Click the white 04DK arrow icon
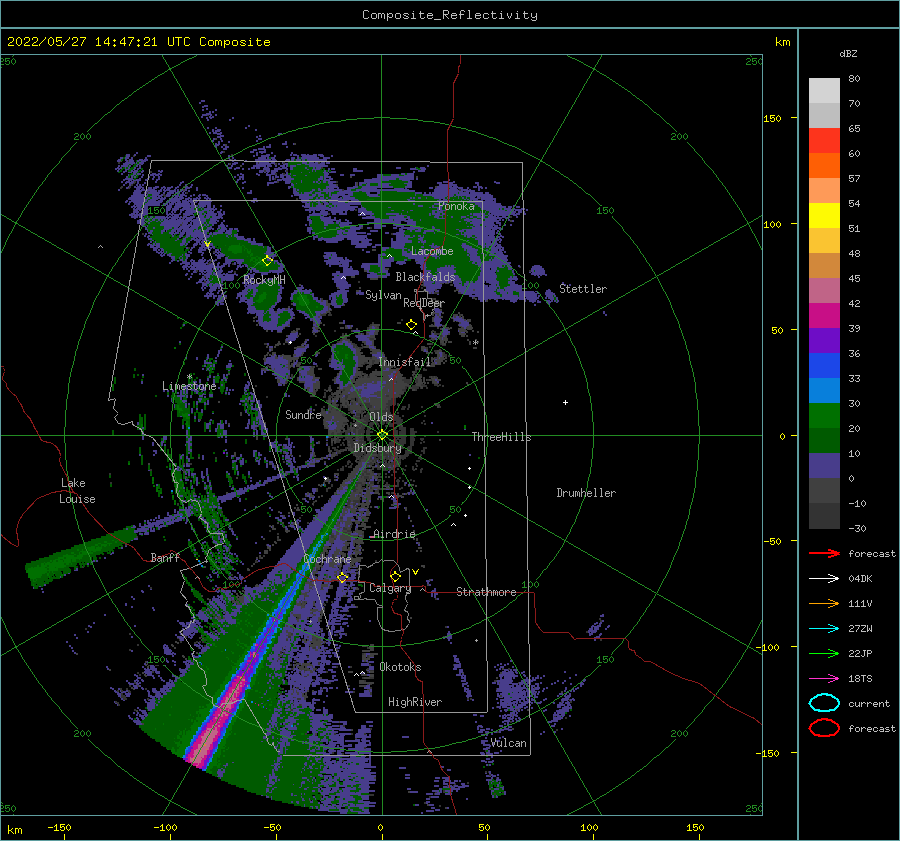The image size is (900, 841). (x=824, y=579)
